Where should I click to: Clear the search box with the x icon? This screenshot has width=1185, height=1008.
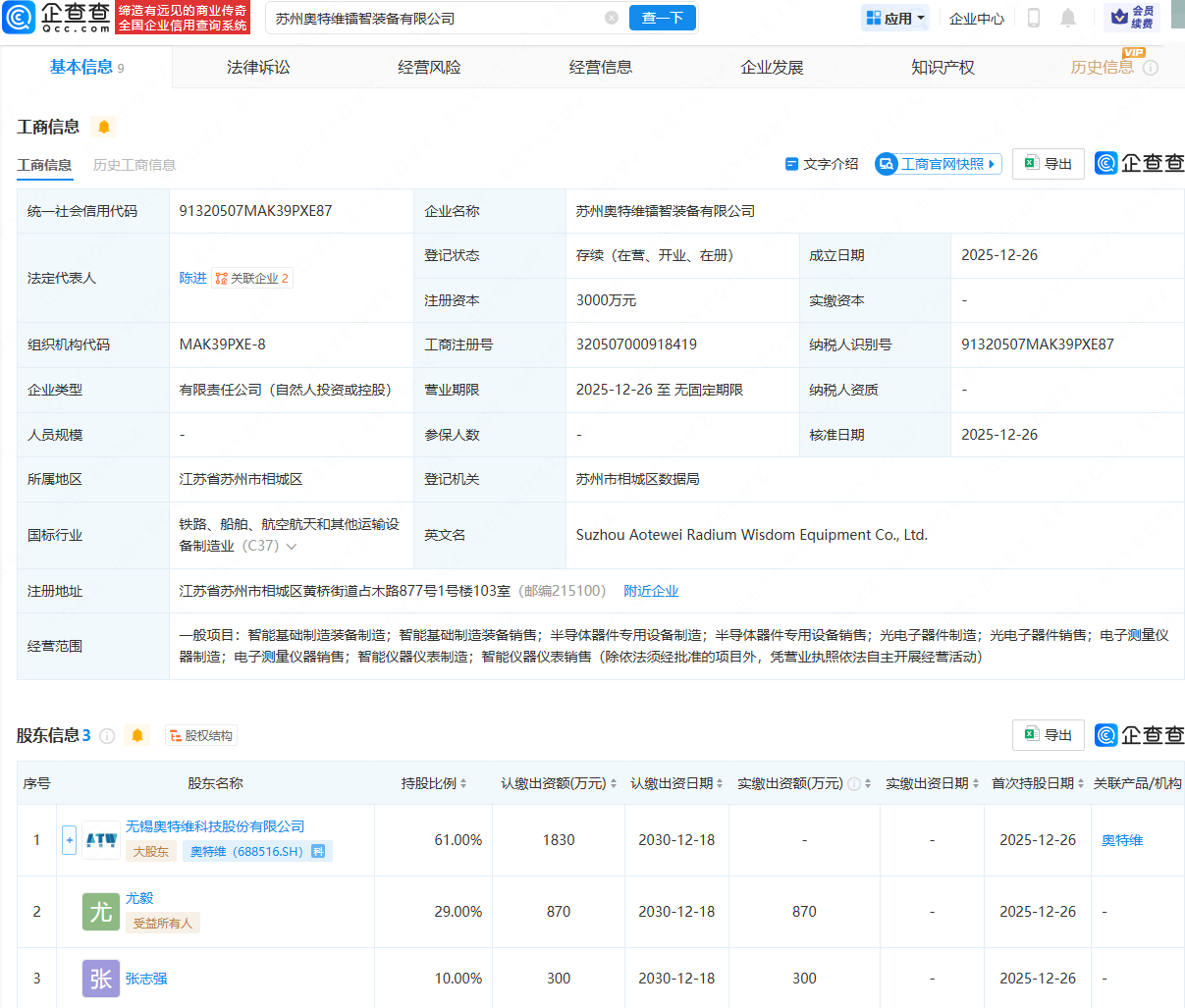613,18
